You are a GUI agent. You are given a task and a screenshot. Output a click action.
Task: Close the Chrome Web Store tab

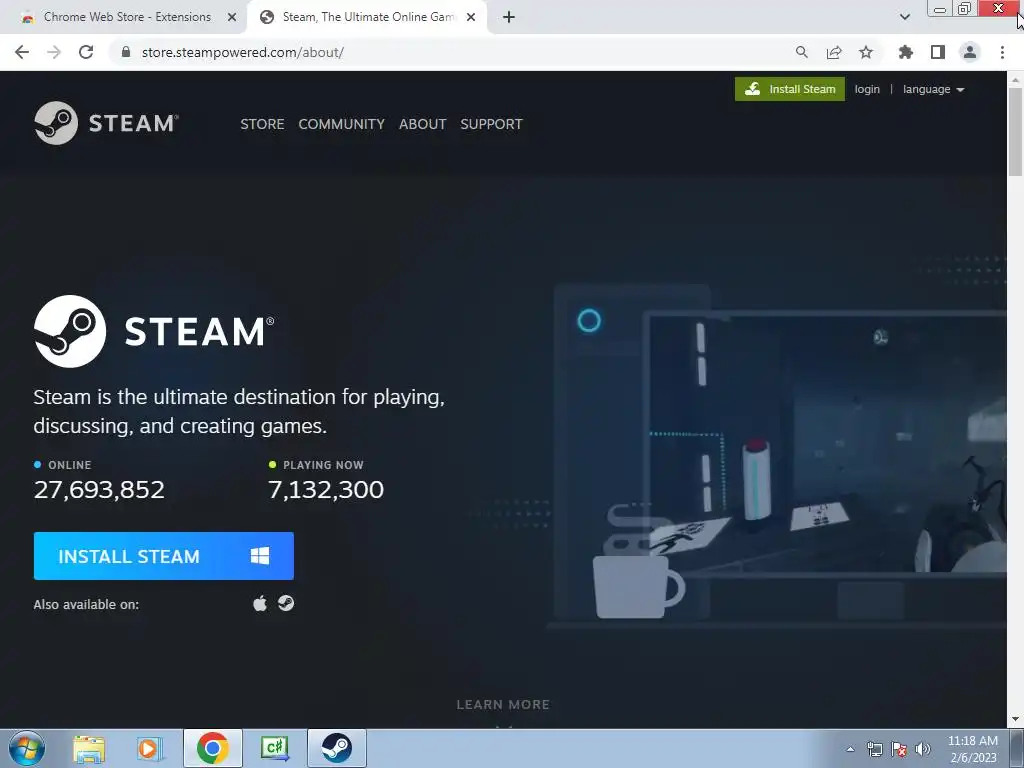[x=231, y=18]
